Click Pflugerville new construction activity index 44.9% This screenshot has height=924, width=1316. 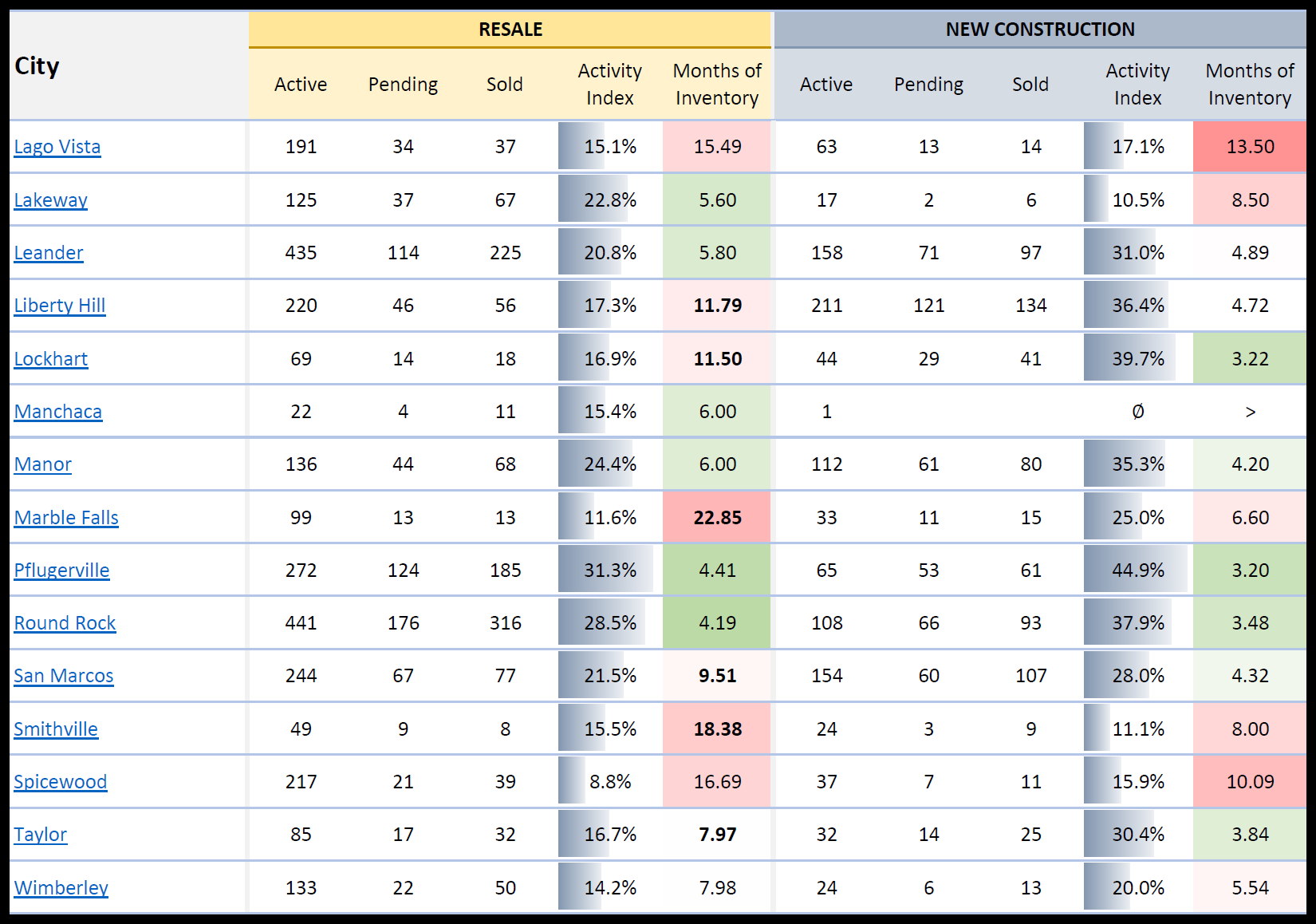coord(1138,571)
